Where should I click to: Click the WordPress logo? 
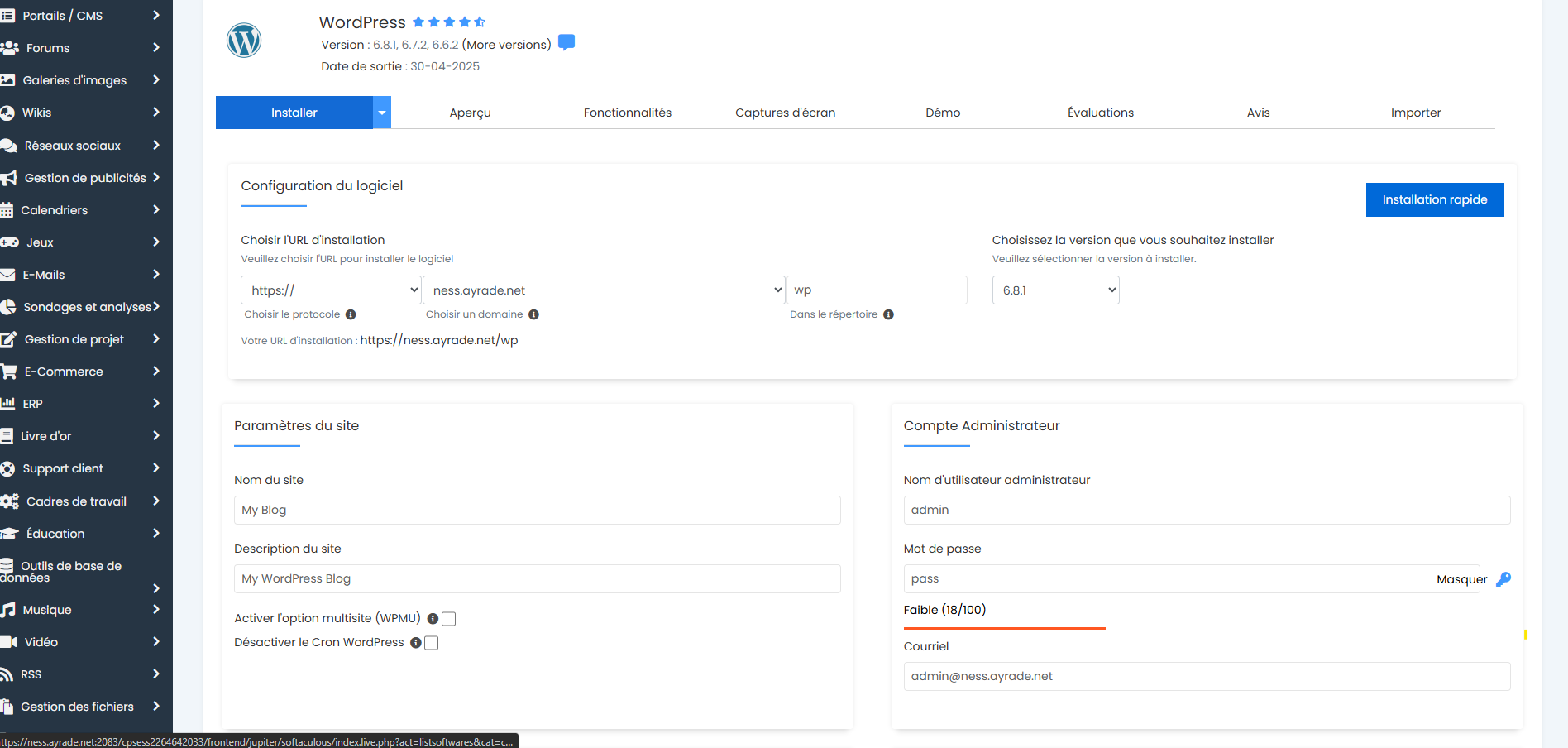pos(244,40)
